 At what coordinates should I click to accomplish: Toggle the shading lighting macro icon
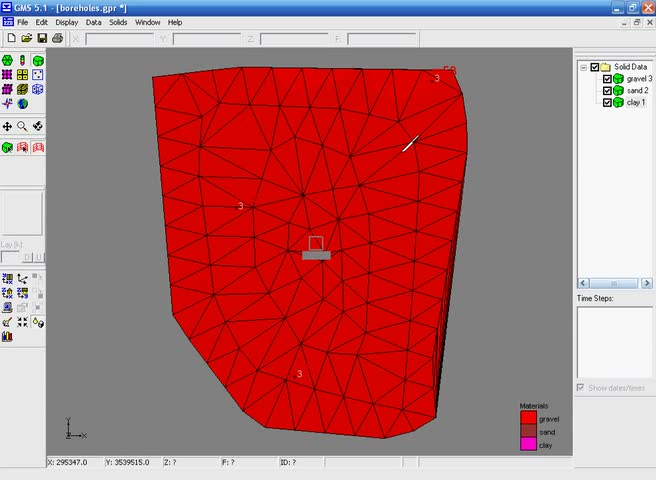coord(38,322)
